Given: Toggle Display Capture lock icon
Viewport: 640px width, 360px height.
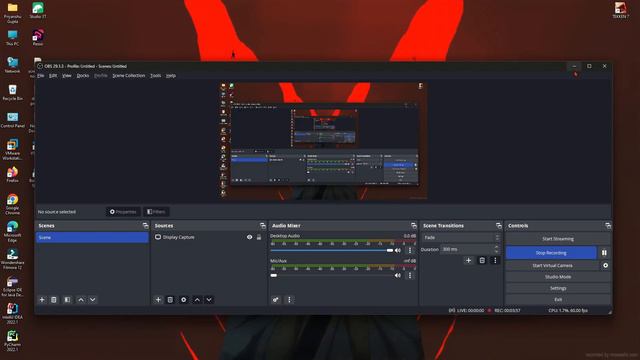Looking at the screenshot, I should coord(259,237).
